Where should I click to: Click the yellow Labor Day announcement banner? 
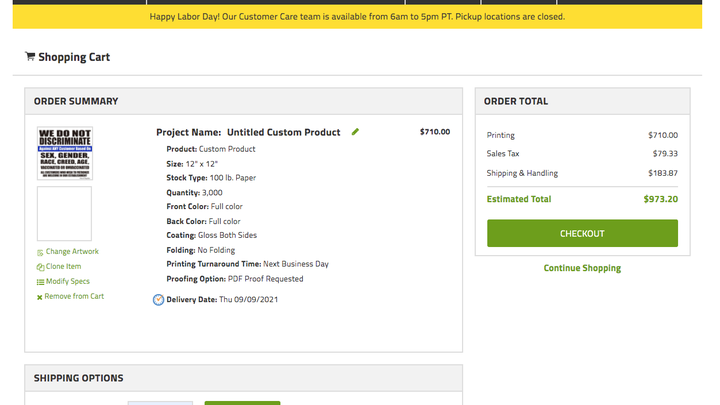pos(357,17)
